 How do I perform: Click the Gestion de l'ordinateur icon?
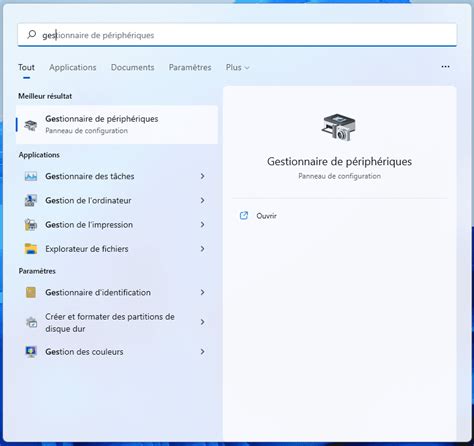click(31, 200)
